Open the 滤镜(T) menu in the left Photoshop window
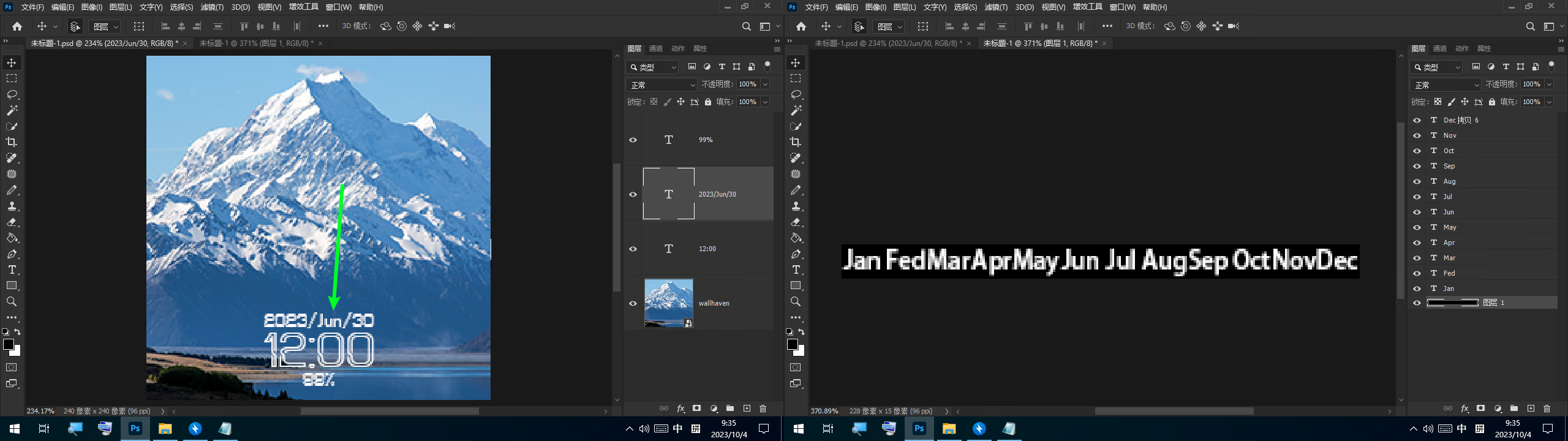 pyautogui.click(x=212, y=7)
